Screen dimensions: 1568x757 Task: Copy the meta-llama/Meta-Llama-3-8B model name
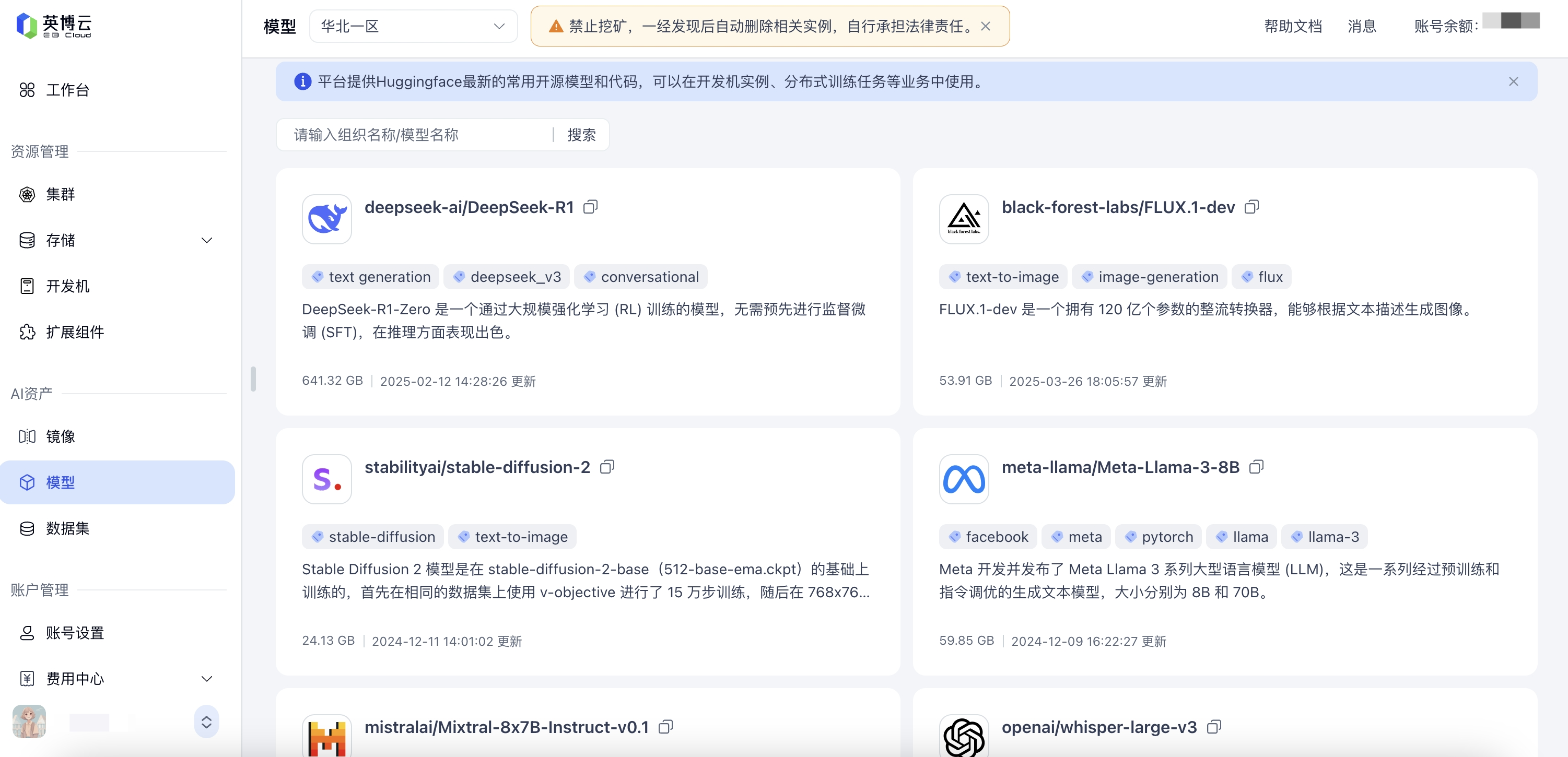1256,467
